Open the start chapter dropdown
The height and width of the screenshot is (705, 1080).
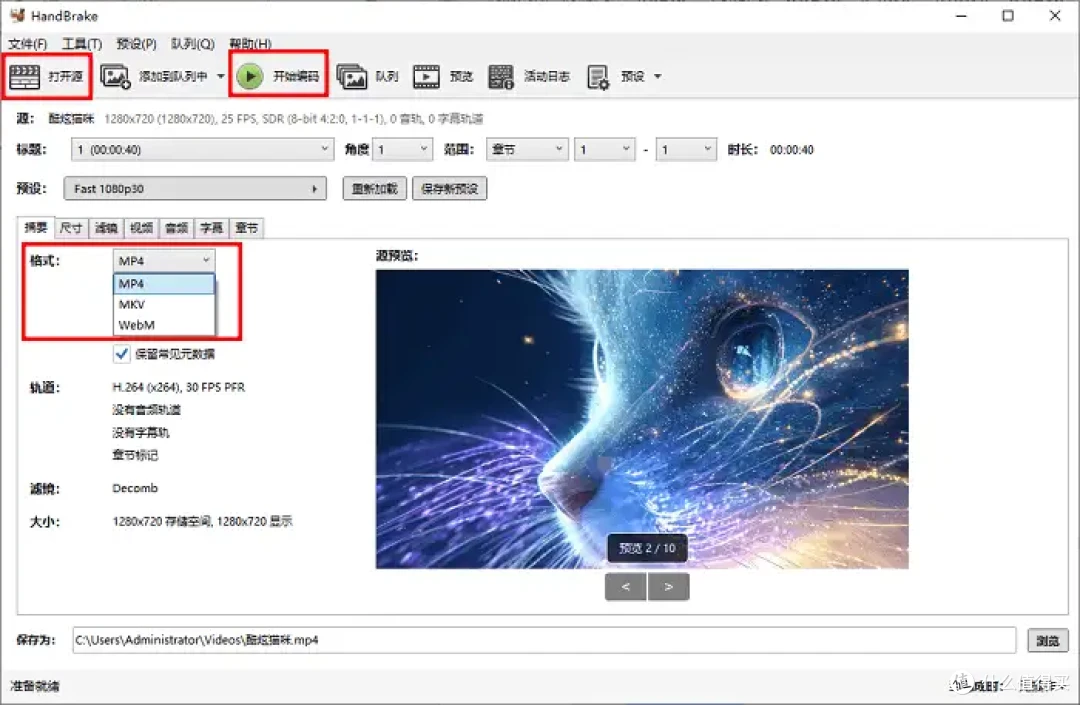coord(605,149)
